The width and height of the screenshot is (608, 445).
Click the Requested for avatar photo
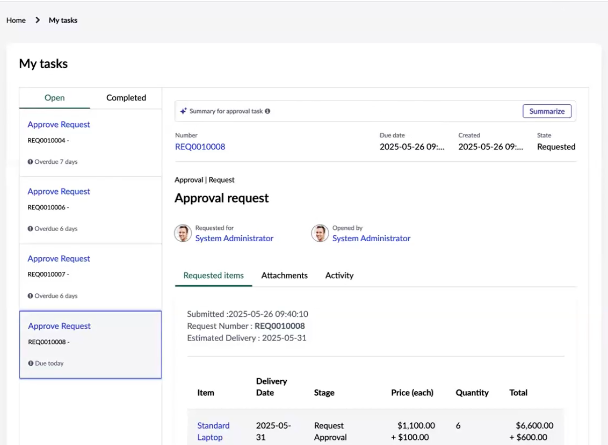click(x=183, y=233)
